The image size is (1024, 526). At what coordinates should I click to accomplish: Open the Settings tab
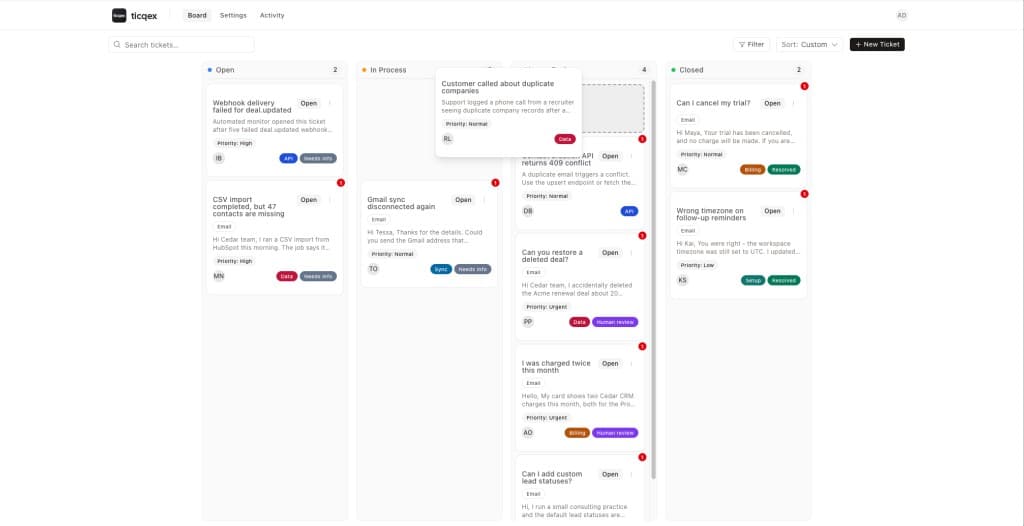(233, 15)
